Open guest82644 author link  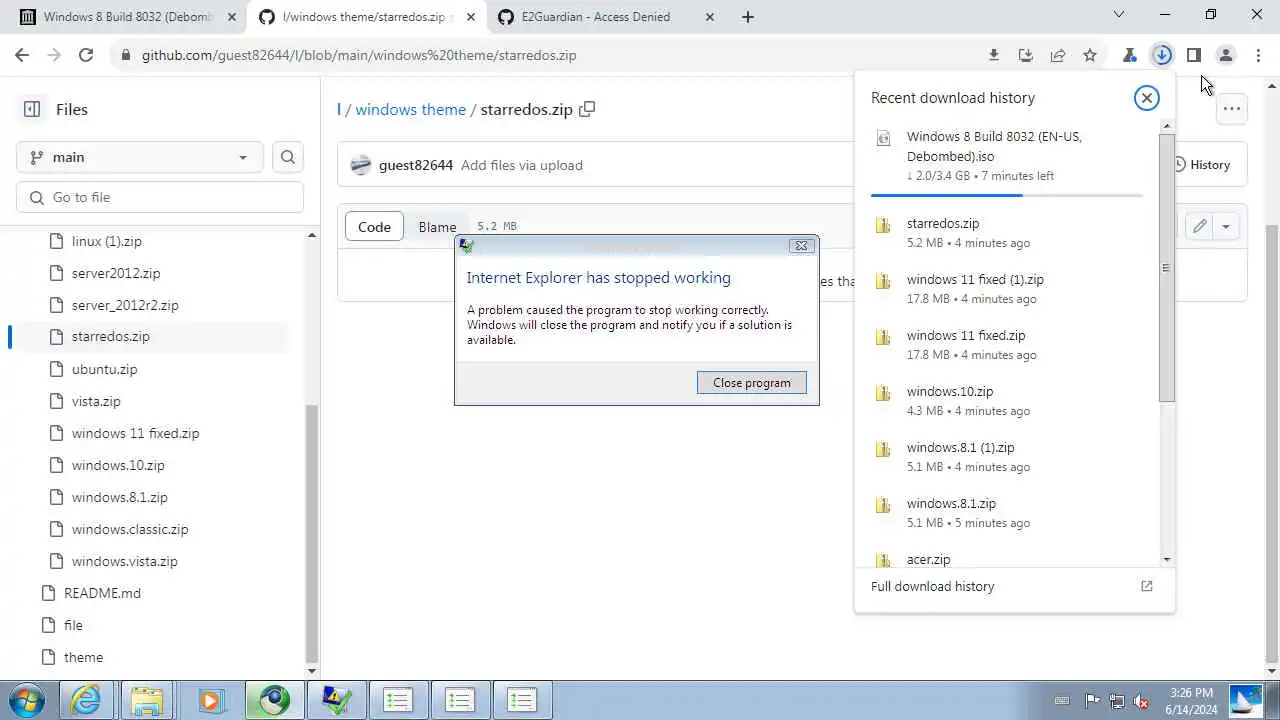[416, 165]
